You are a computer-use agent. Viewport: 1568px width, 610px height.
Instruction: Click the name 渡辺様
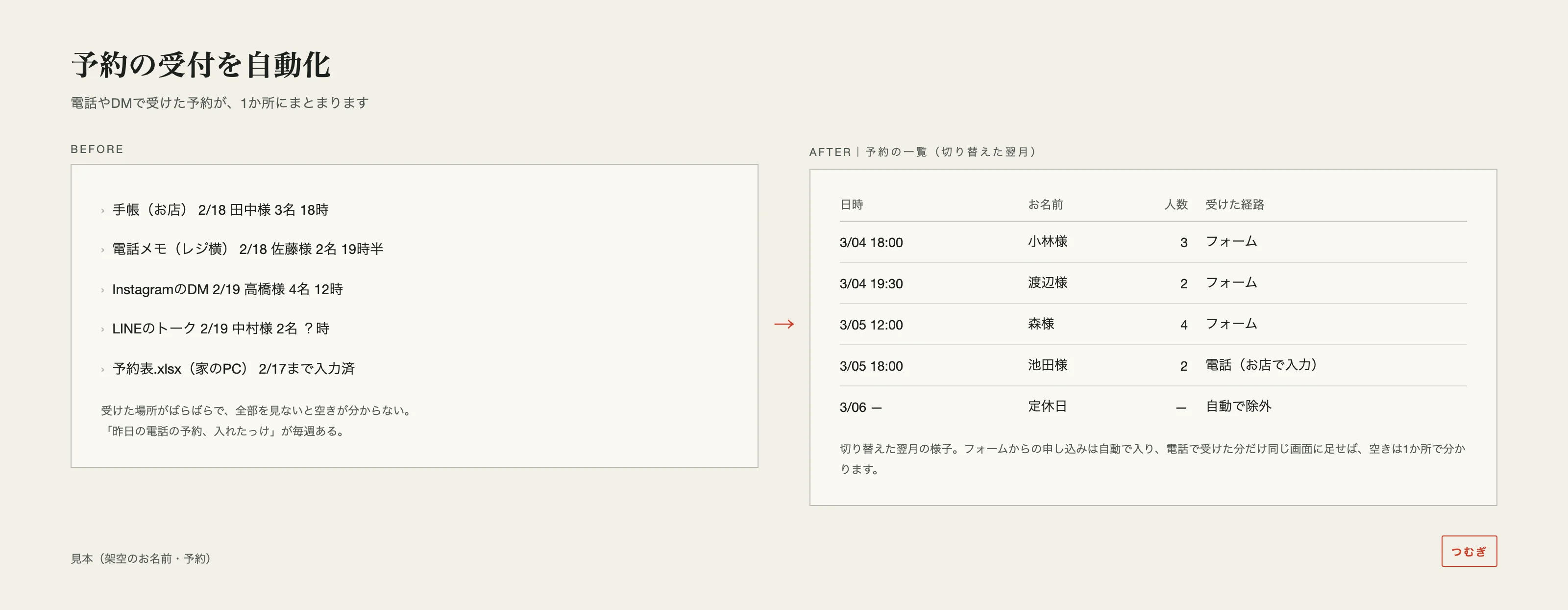click(x=1048, y=283)
